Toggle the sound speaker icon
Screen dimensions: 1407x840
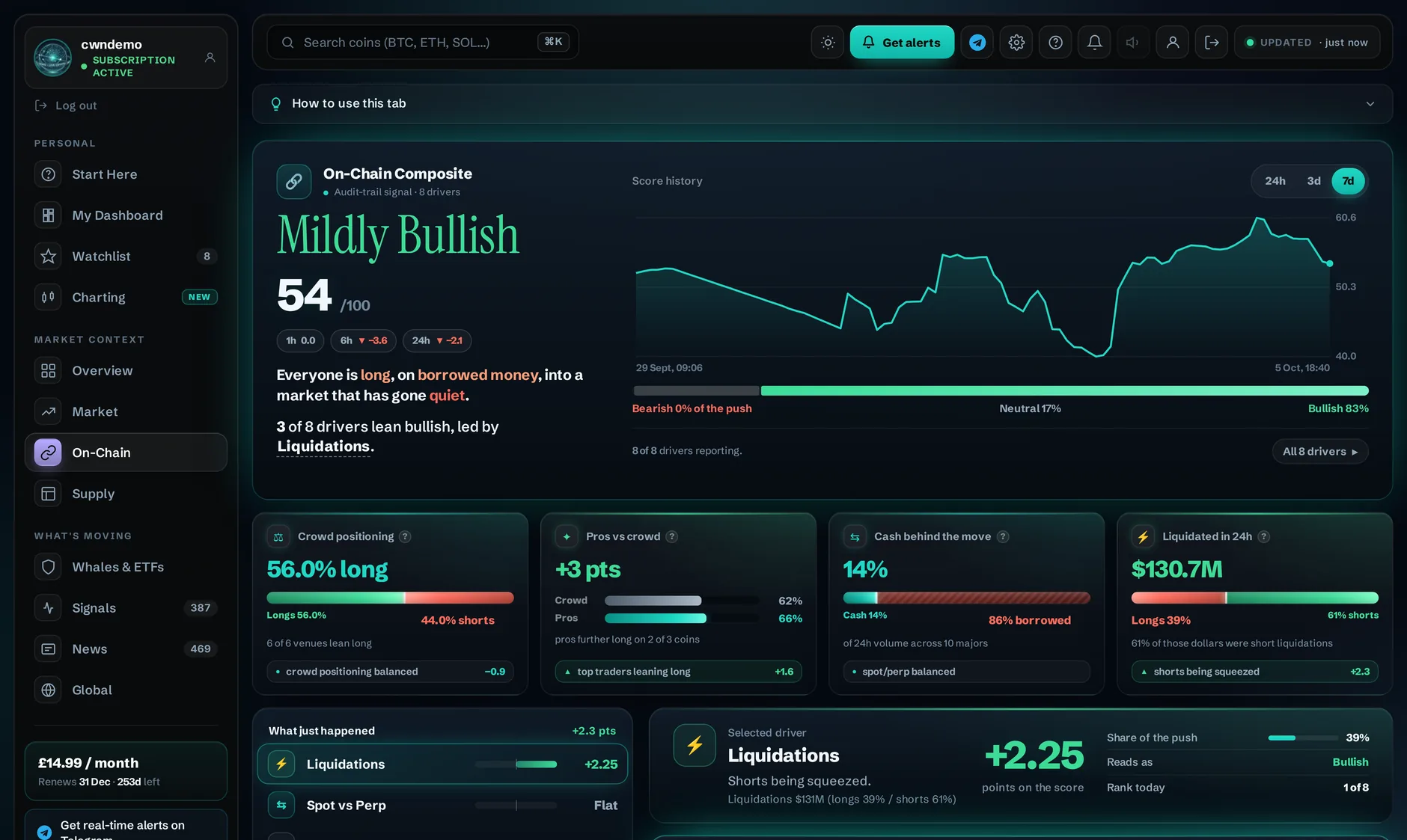tap(1133, 43)
